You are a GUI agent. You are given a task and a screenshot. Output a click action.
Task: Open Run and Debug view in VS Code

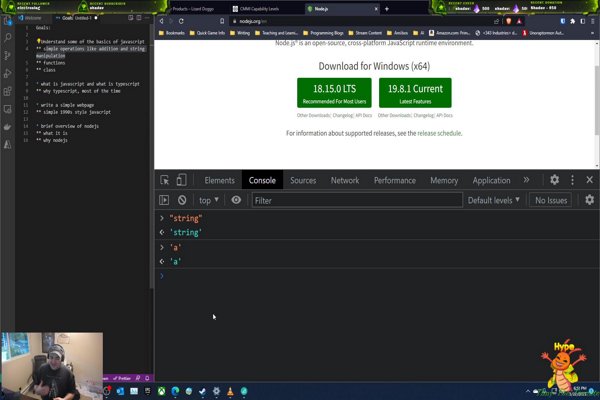point(7,73)
